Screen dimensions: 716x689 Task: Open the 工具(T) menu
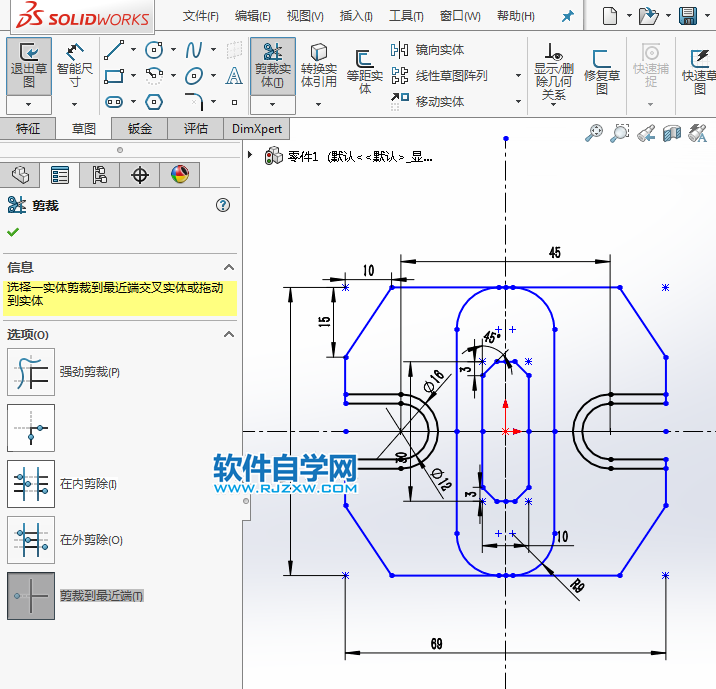coord(406,16)
